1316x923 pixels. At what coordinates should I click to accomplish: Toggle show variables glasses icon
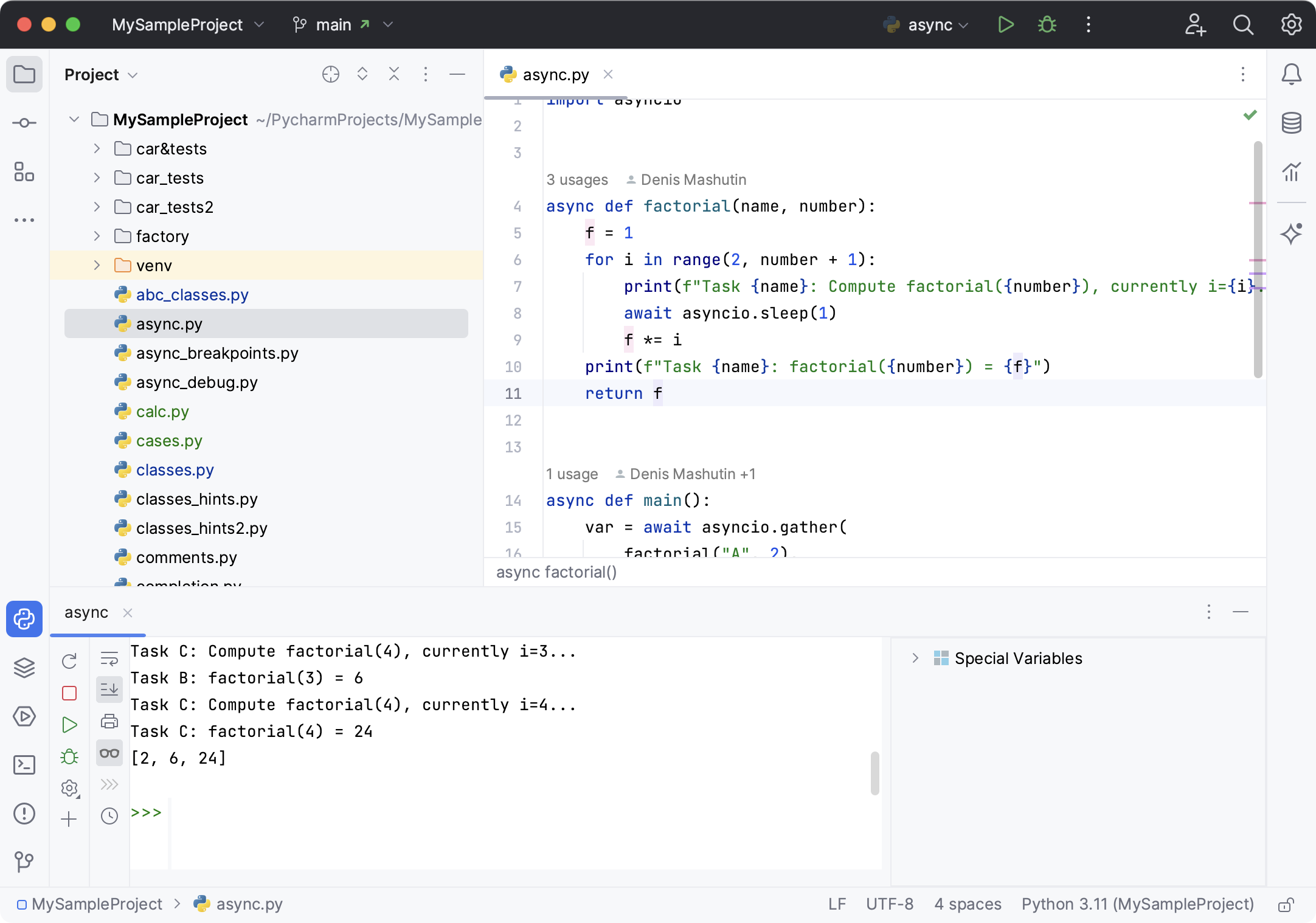click(x=109, y=753)
